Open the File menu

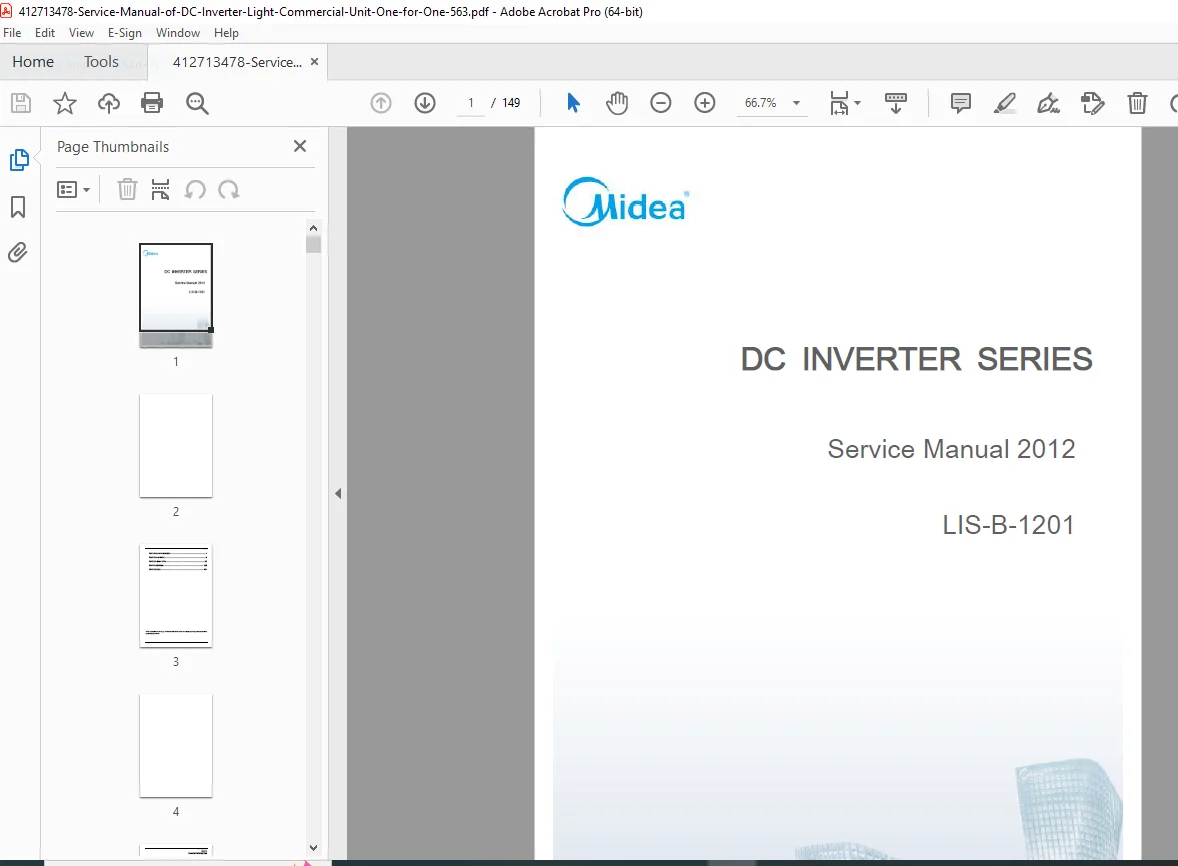tap(12, 33)
